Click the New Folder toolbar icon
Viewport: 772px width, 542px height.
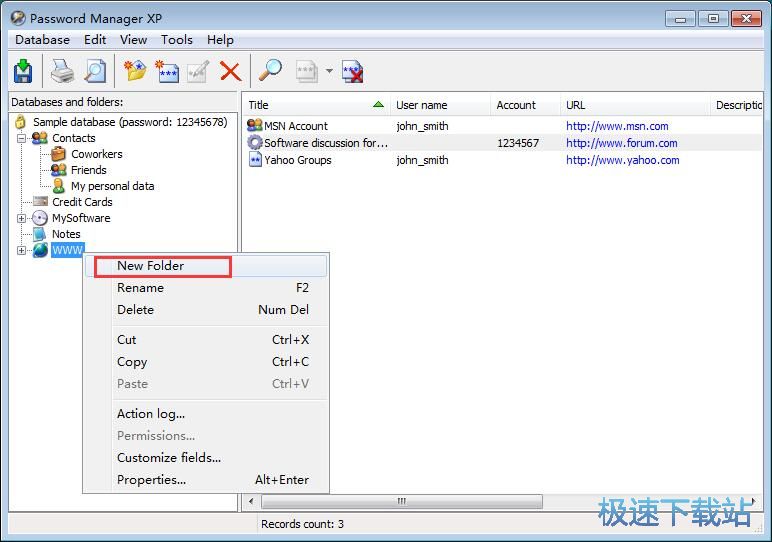pos(135,71)
